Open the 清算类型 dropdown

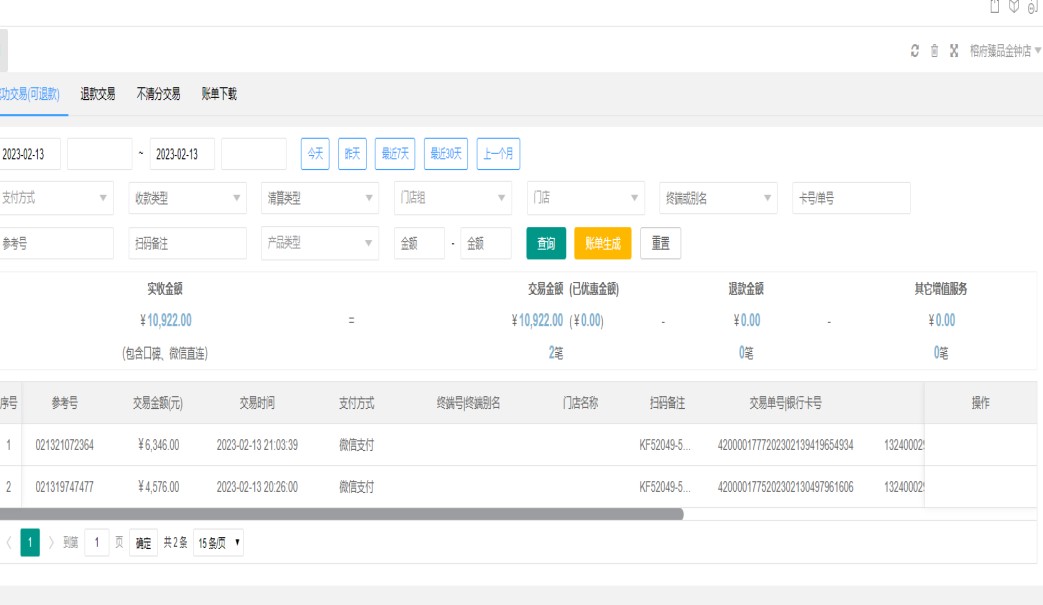pyautogui.click(x=319, y=198)
